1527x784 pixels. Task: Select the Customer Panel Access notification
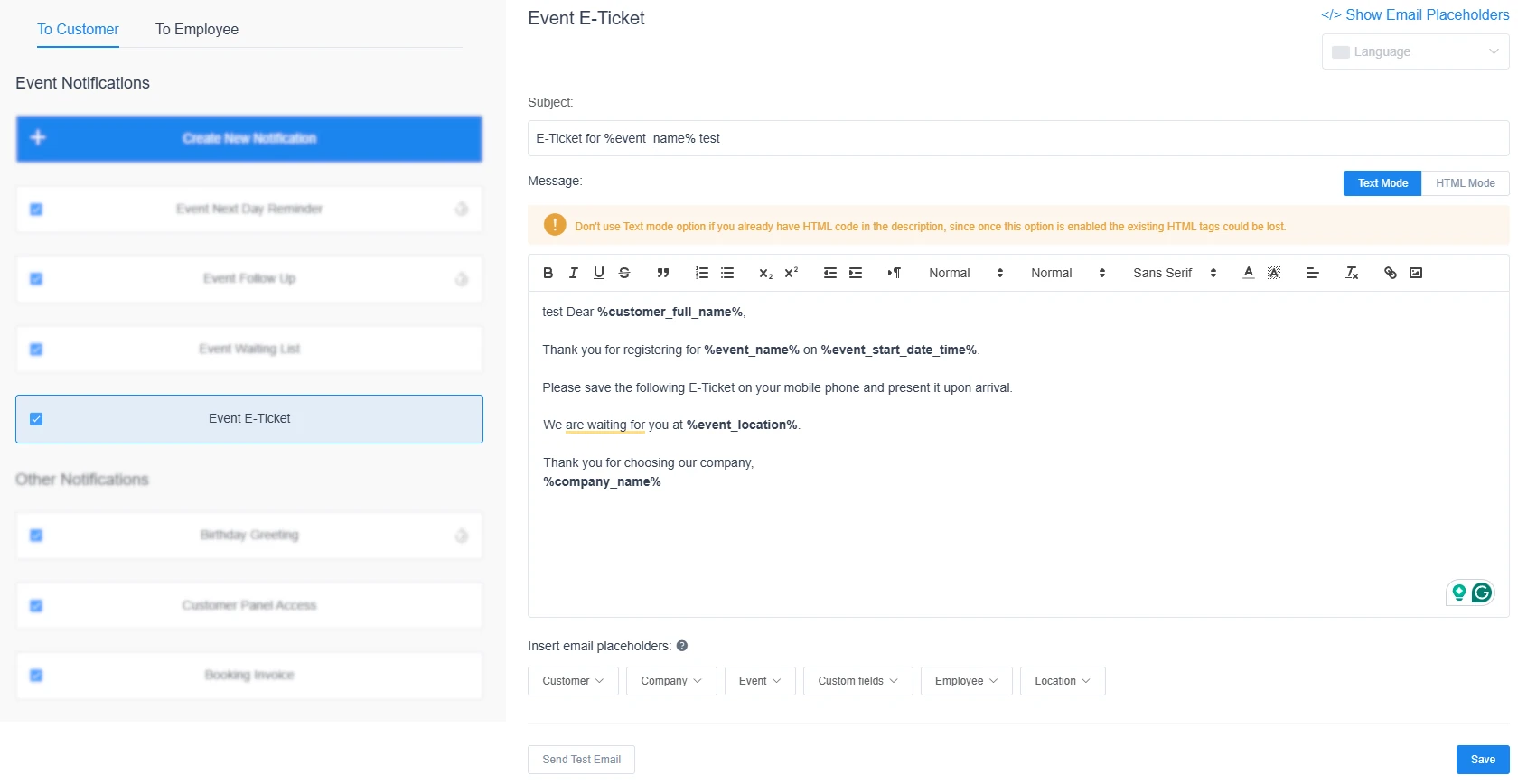click(x=249, y=606)
